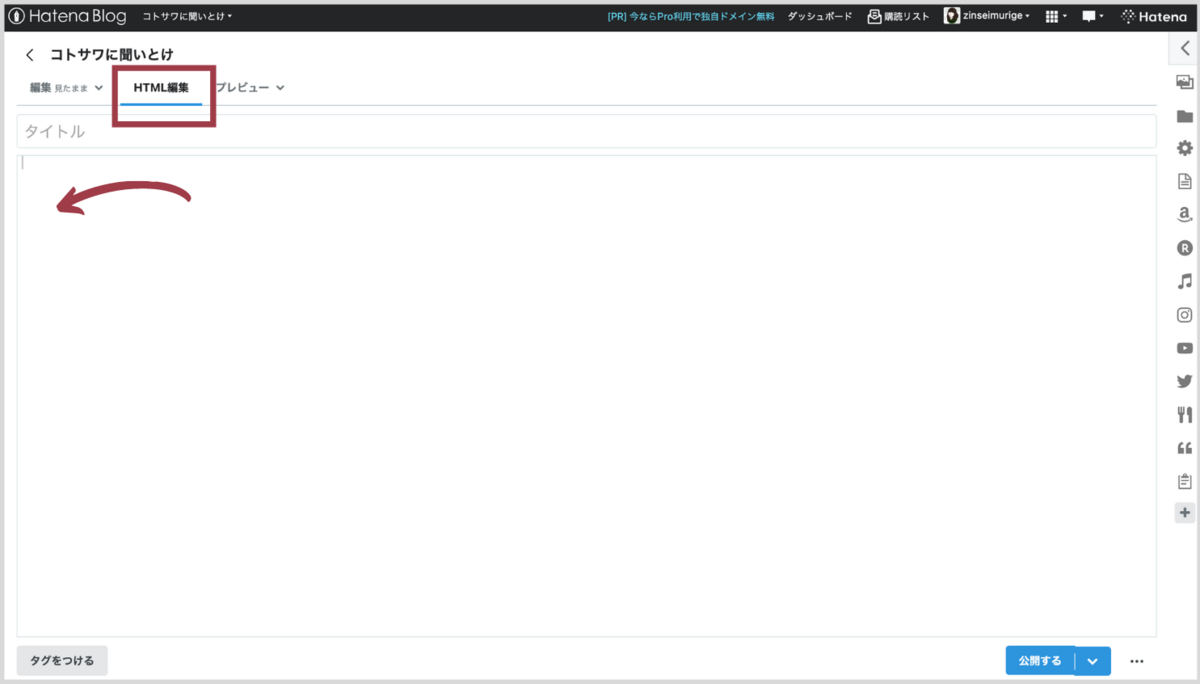The image size is (1200, 684).
Task: Expand the 編集 mode dropdown arrow
Action: tap(98, 88)
